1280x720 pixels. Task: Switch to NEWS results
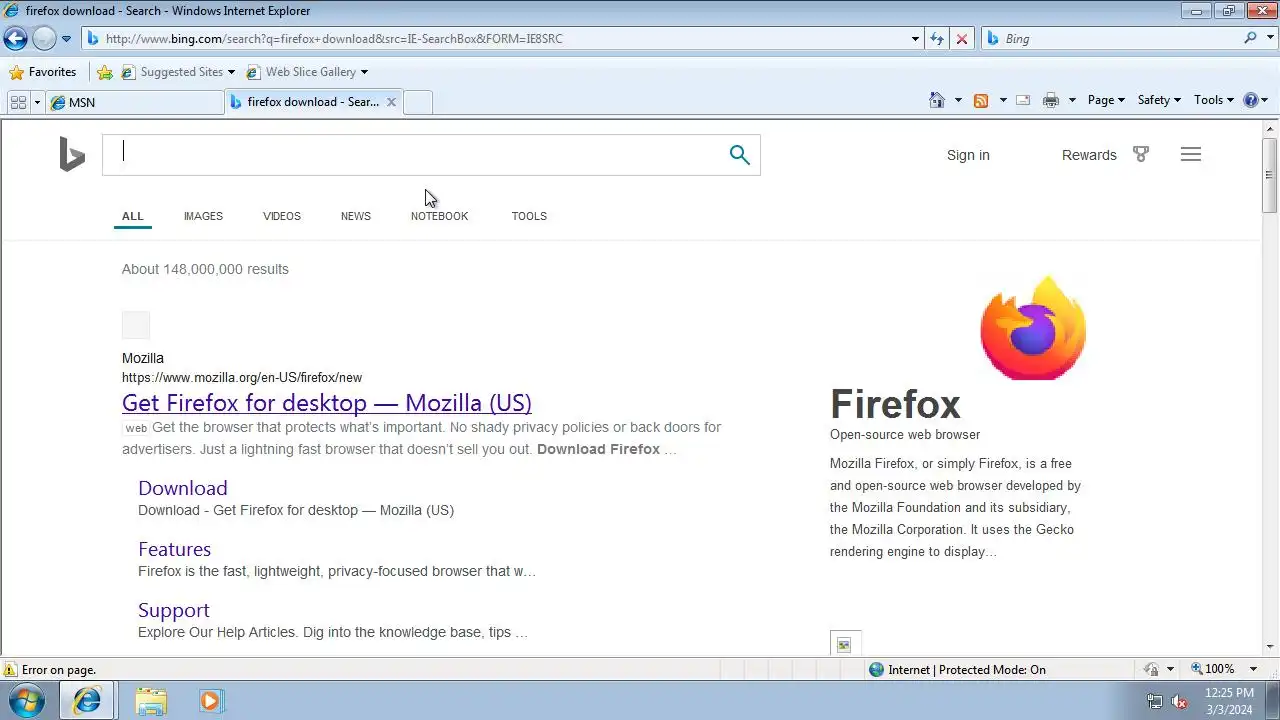356,216
